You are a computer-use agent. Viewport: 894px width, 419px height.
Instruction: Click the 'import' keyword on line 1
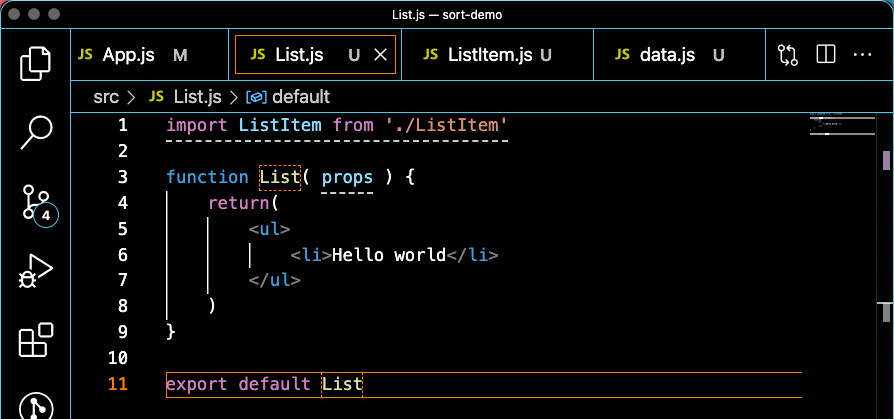click(197, 125)
